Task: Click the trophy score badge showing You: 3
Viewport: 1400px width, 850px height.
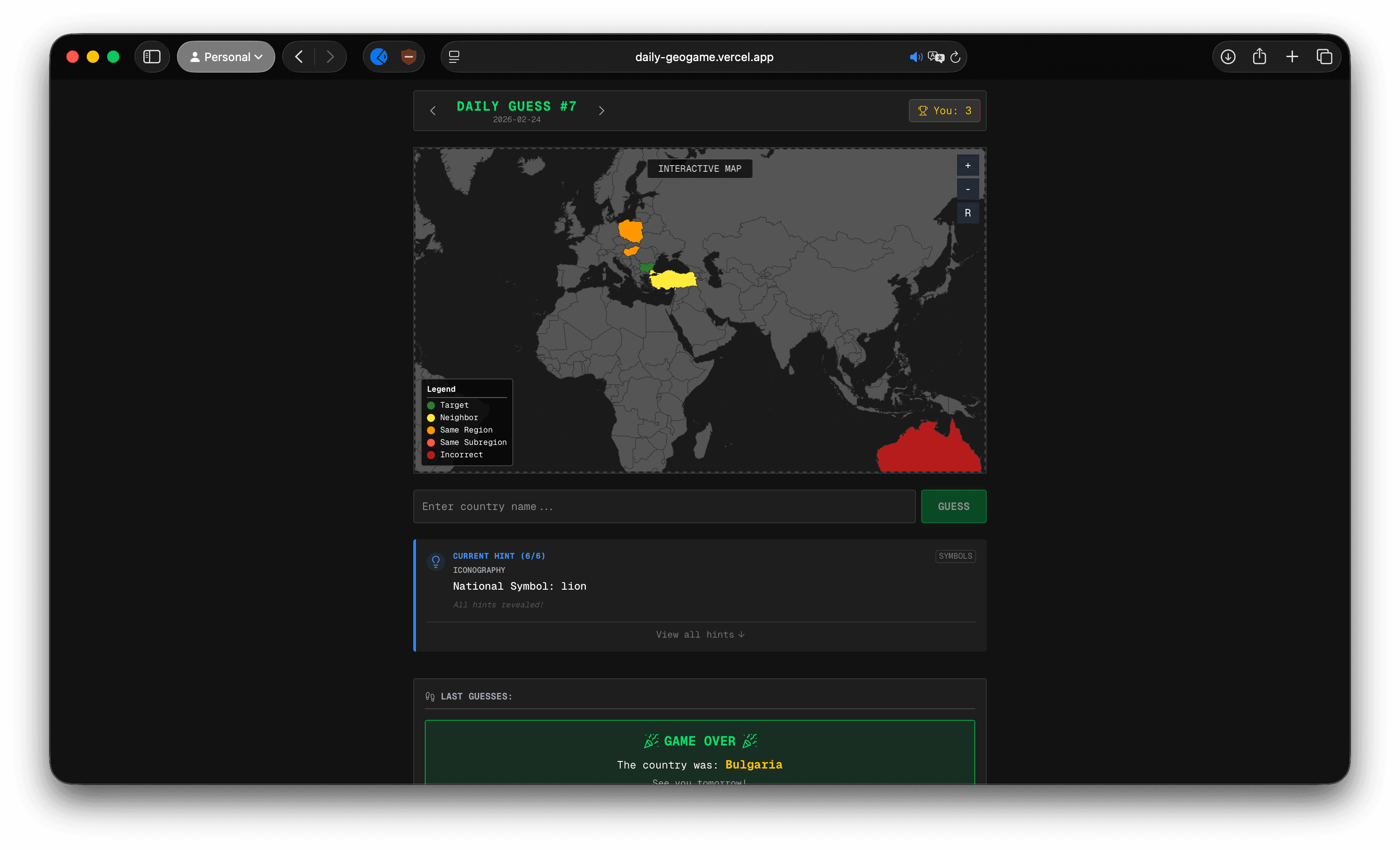Action: point(944,110)
